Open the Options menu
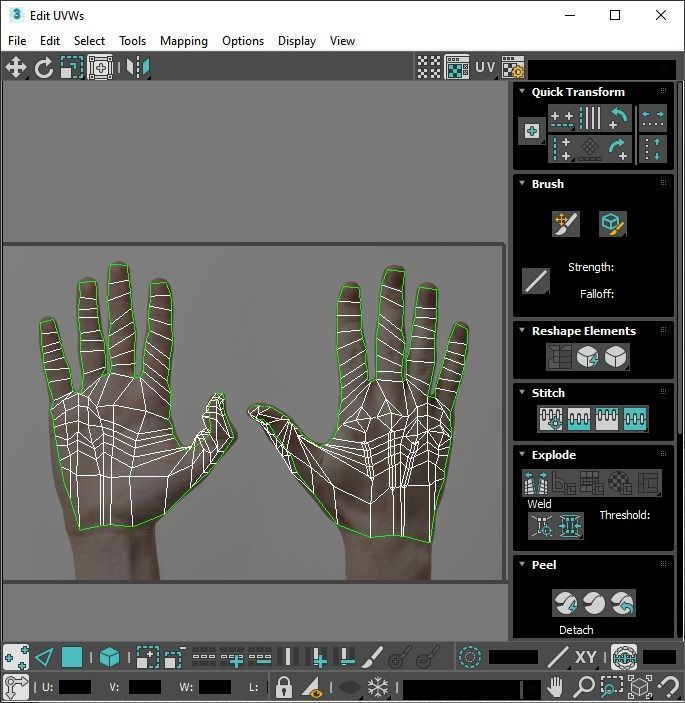 (243, 41)
